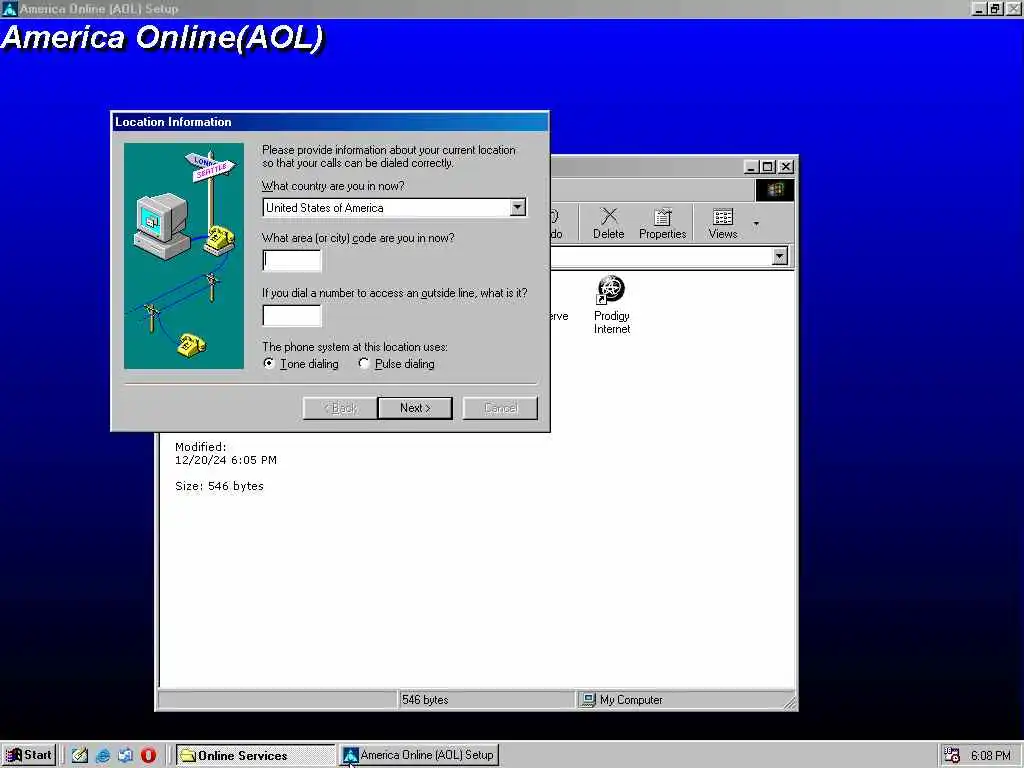The width and height of the screenshot is (1024, 768).
Task: Click the Views toolbar button in Online Services
Action: tap(722, 223)
